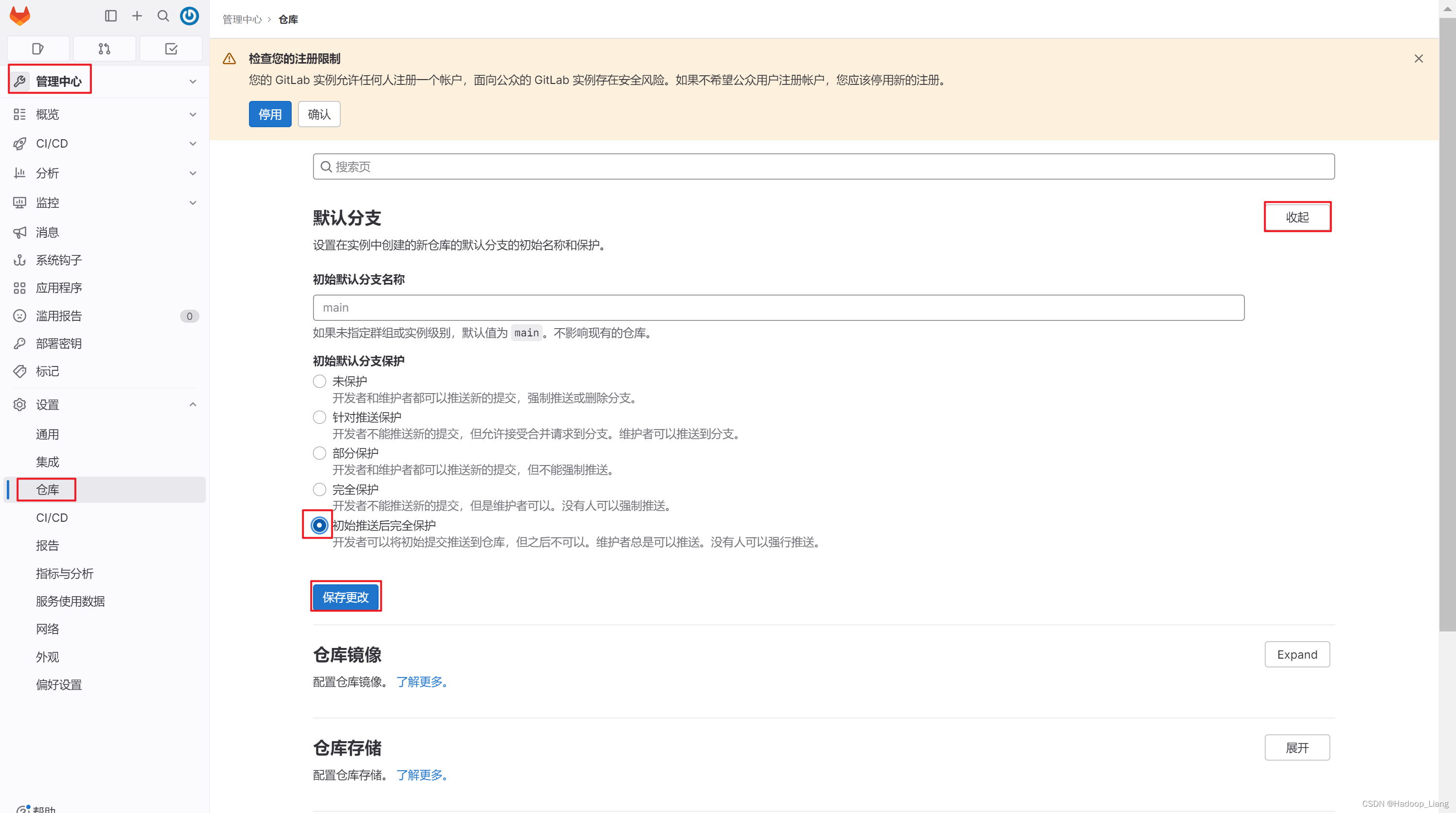Click the blue 停用 button

pyautogui.click(x=270, y=114)
